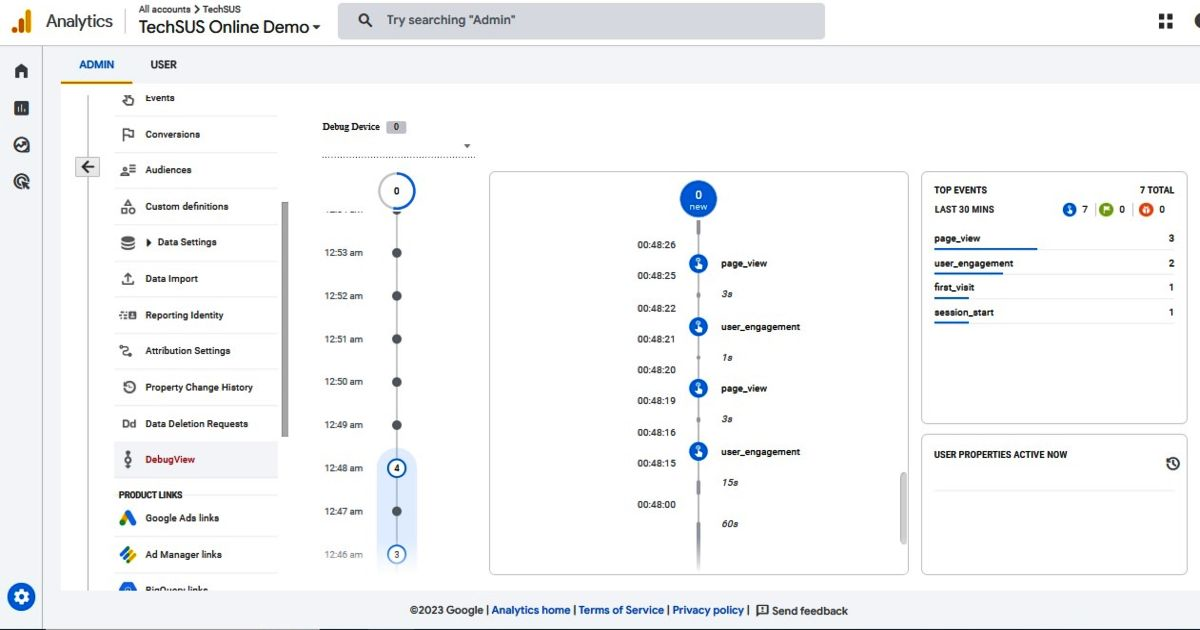Open Data Deletion Requests

click(x=196, y=424)
